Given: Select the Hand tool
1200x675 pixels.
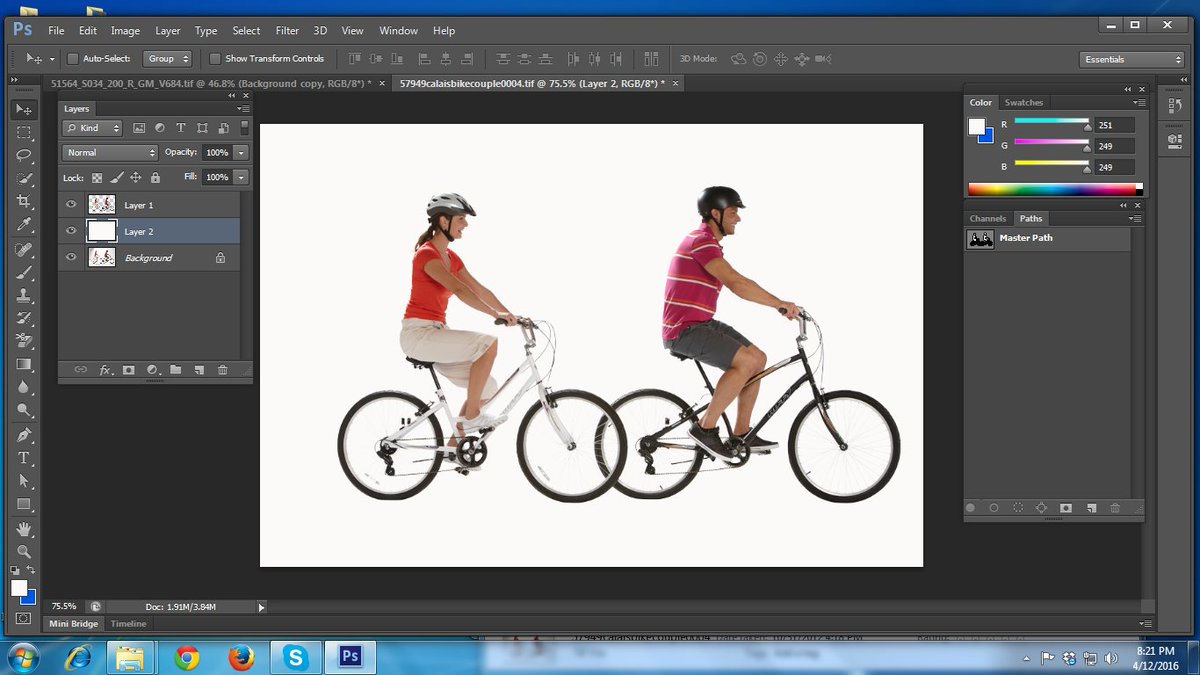Looking at the screenshot, I should click(x=24, y=529).
